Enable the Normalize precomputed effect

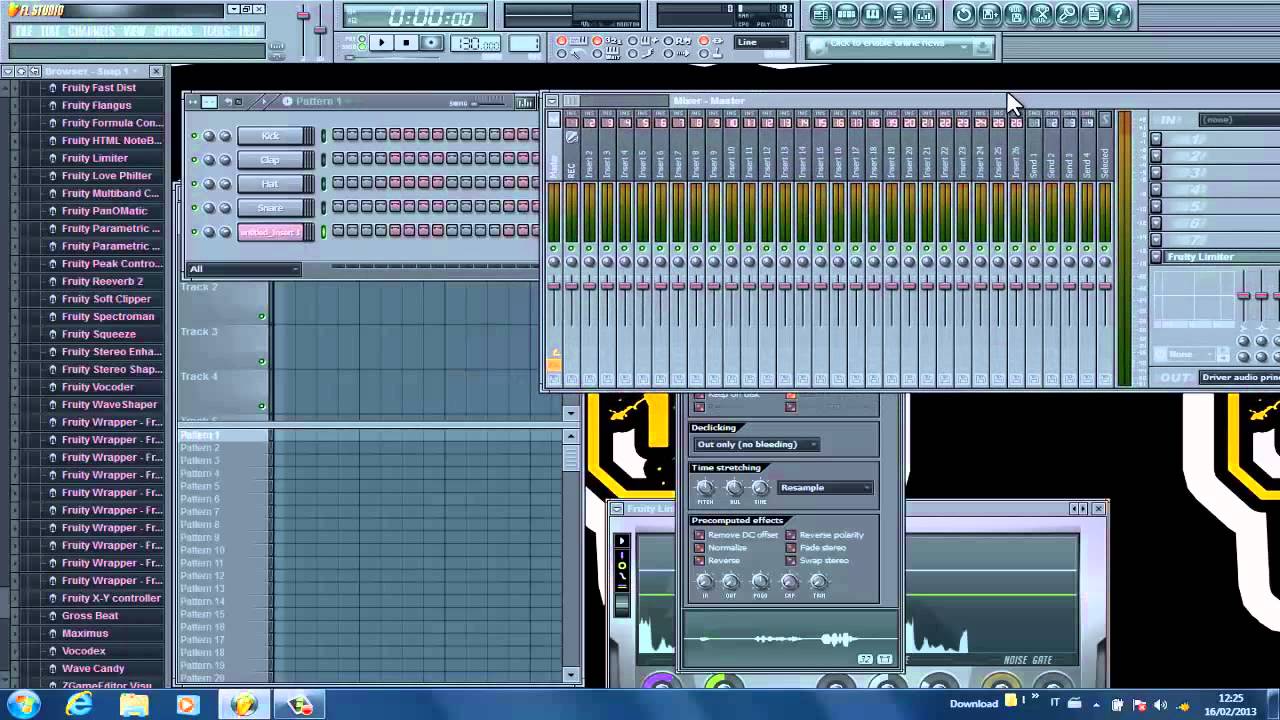click(699, 548)
